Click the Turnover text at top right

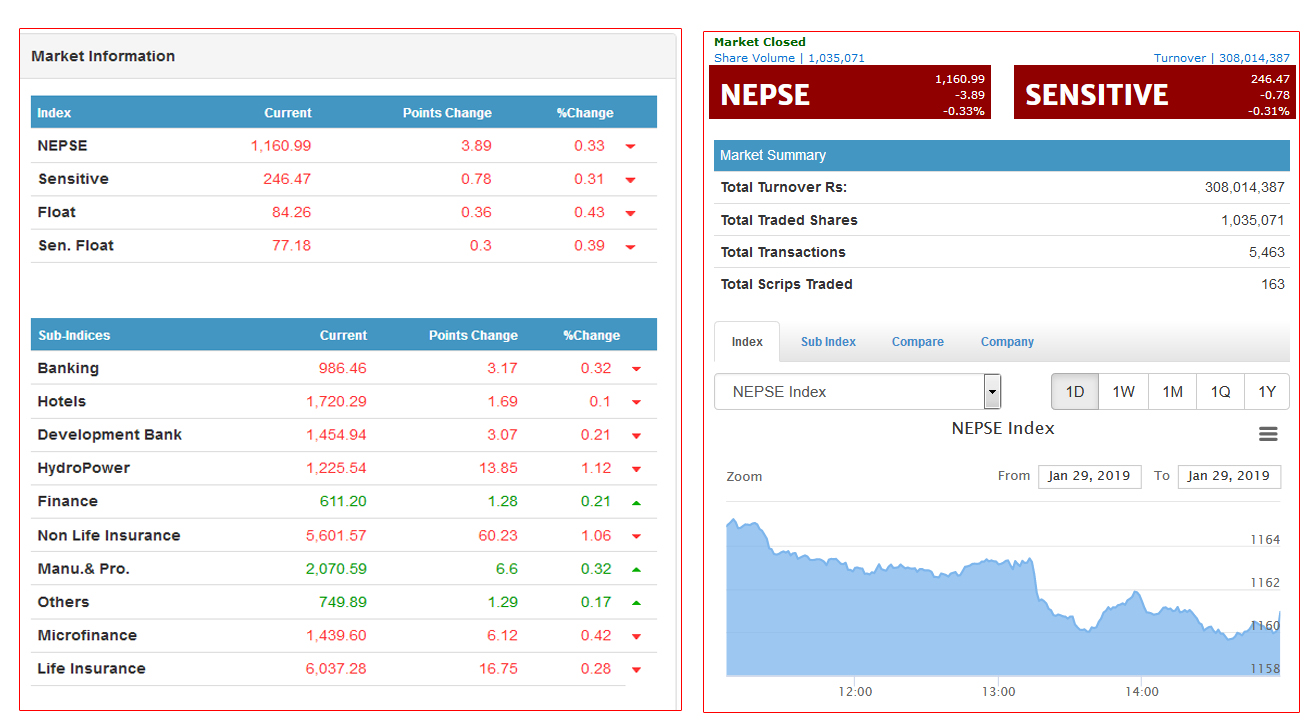coord(1222,58)
